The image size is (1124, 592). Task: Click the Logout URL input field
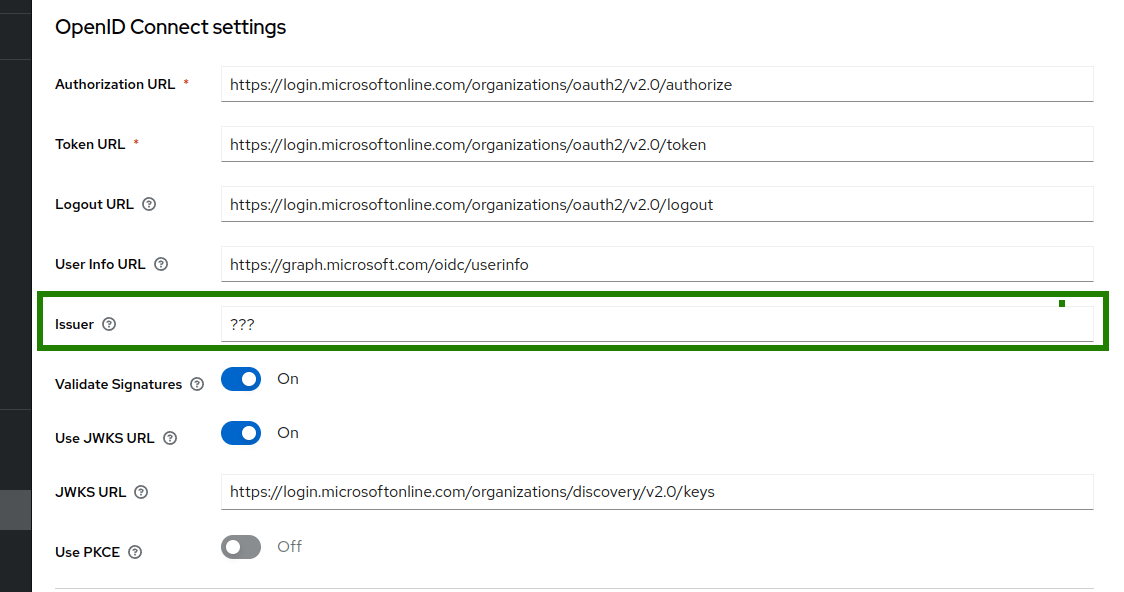tap(657, 204)
